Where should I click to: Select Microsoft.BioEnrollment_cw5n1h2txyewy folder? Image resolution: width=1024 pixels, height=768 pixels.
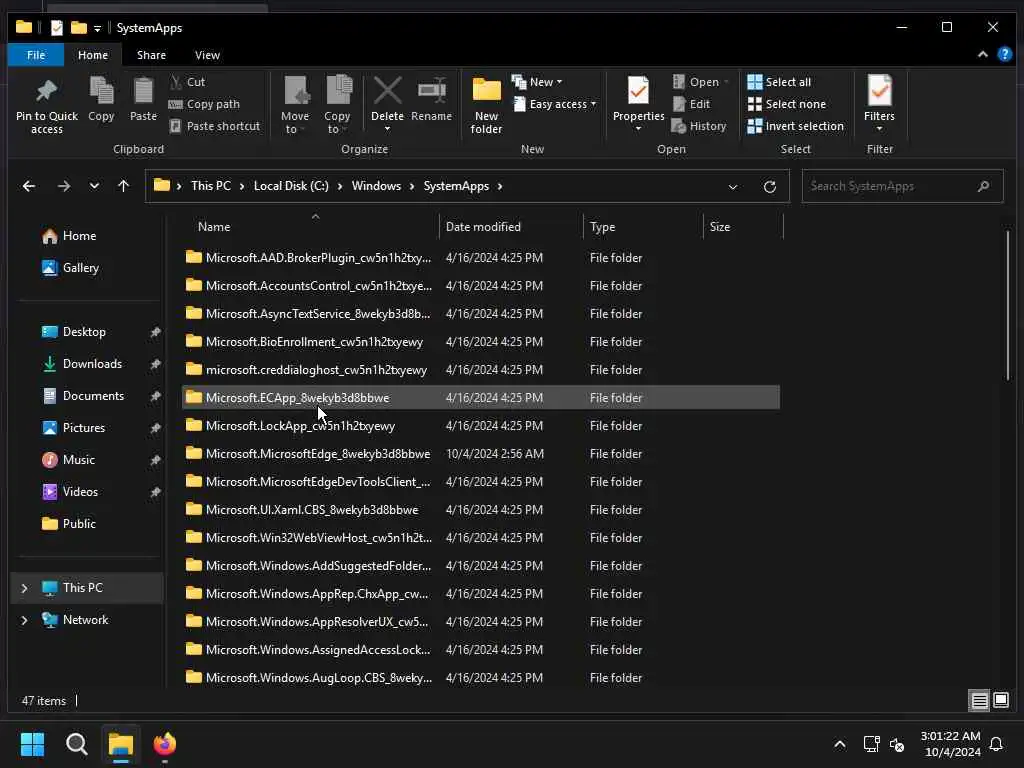point(481,342)
